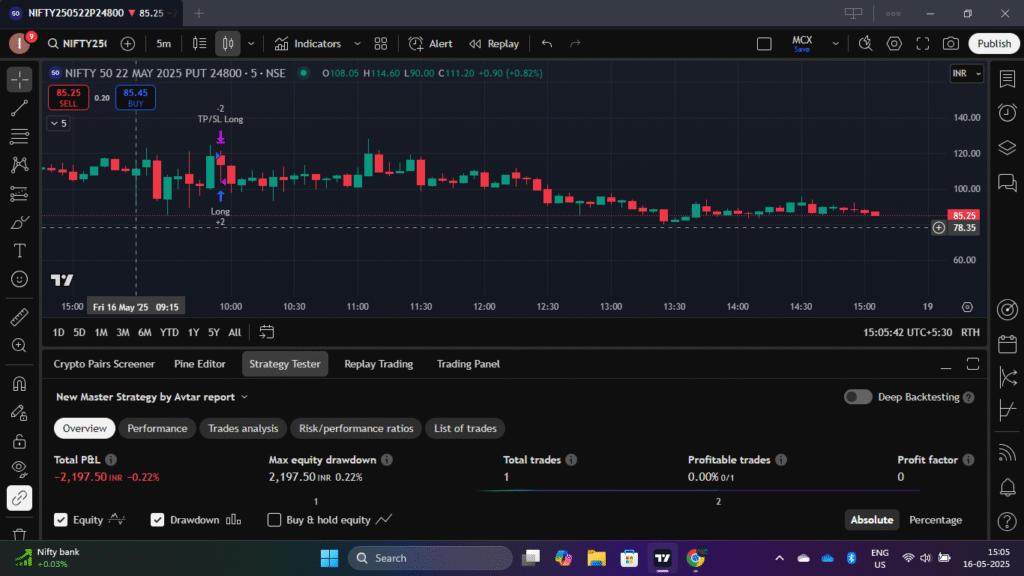This screenshot has width=1024, height=576.
Task: Collapse the indicator legend showing 5
Action: tap(58, 123)
